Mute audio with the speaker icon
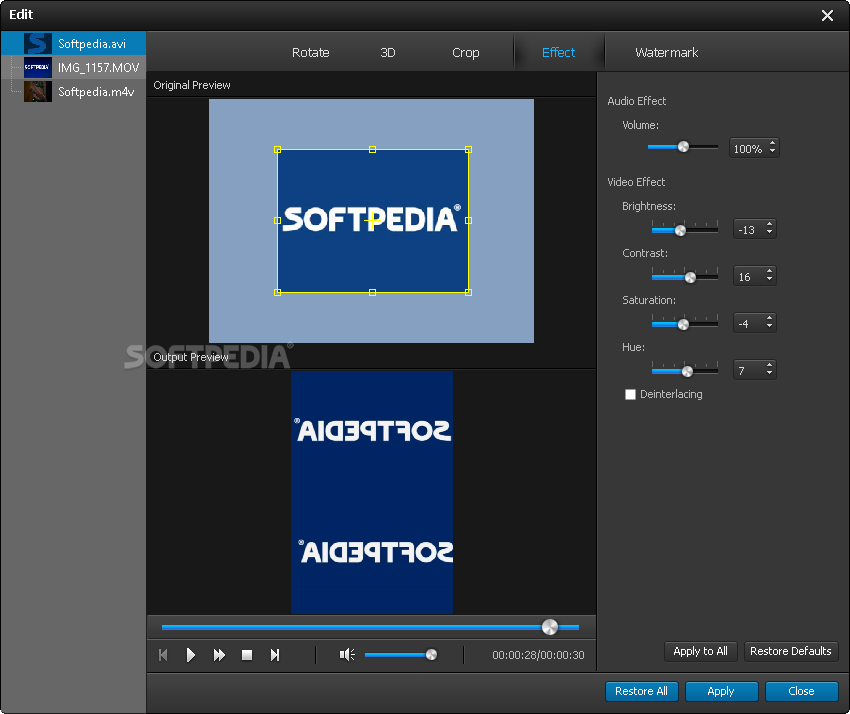 pyautogui.click(x=347, y=655)
